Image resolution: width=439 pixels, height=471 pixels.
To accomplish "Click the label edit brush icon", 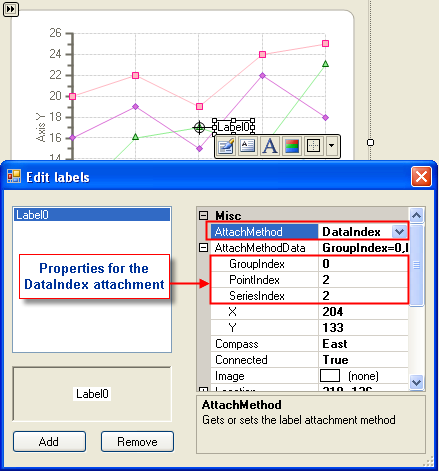I will click(226, 146).
